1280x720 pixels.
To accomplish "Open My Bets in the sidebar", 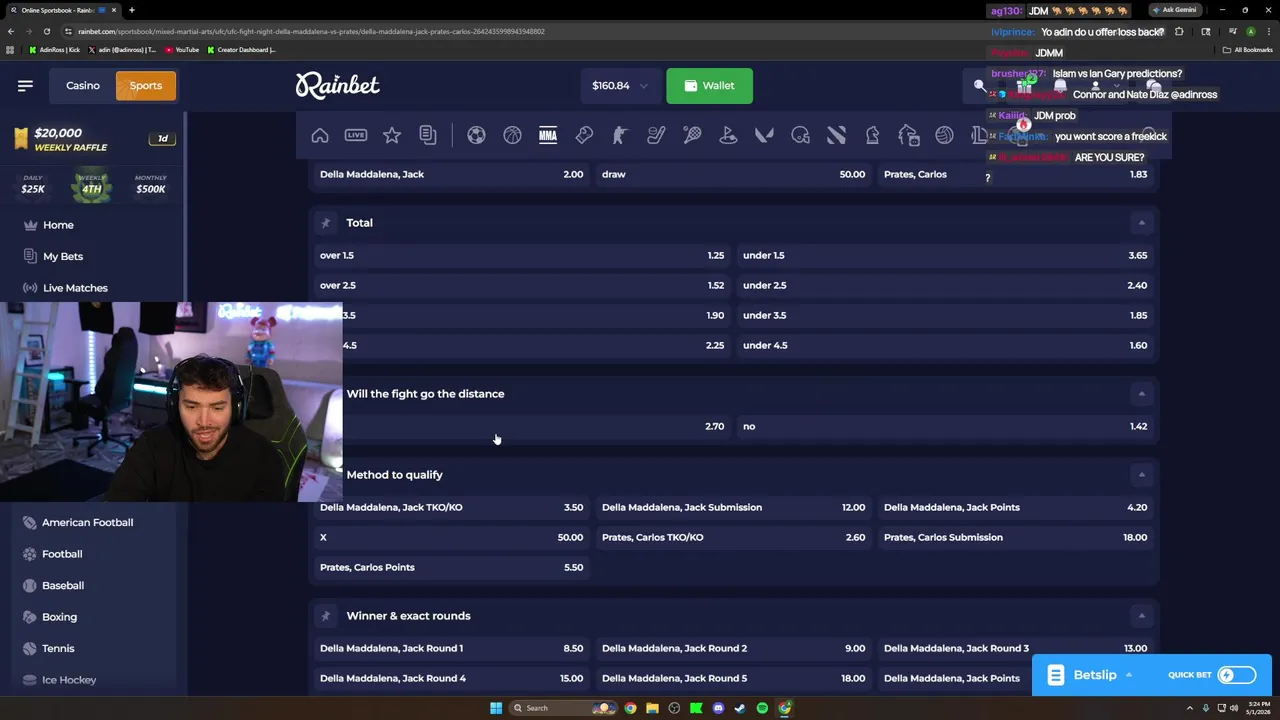I will tap(63, 257).
